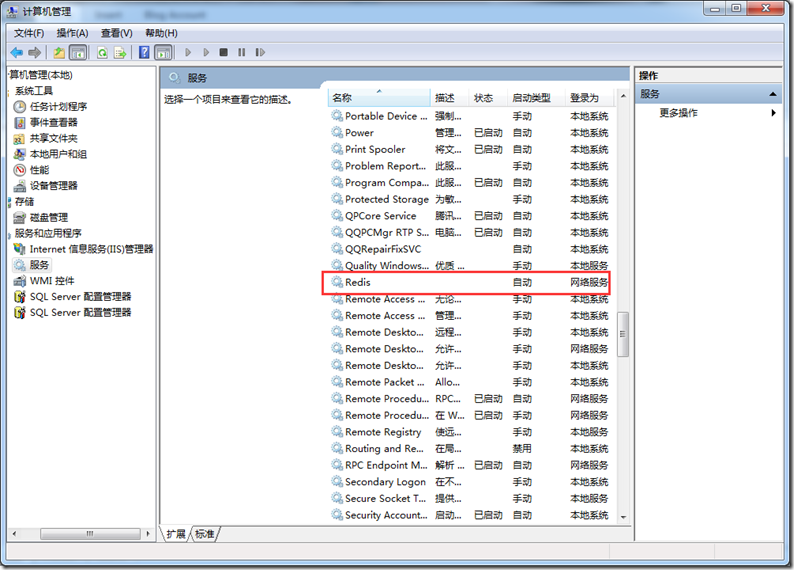Screen dimensions: 794x570
Task: Select Performance (性能) tree node
Action: 31,170
